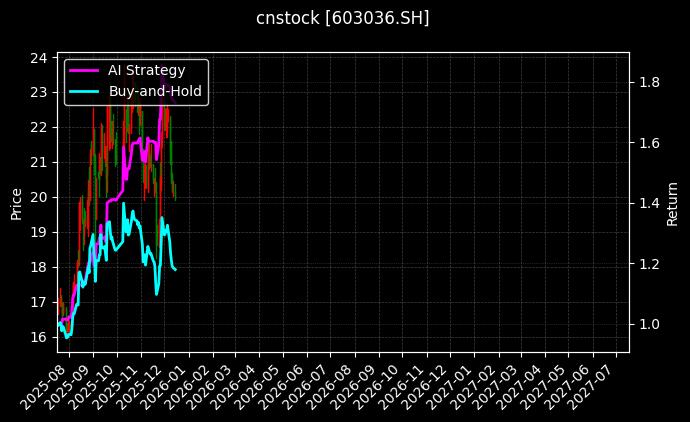
Task: Click the 16 price tick label
Action: coord(39,337)
